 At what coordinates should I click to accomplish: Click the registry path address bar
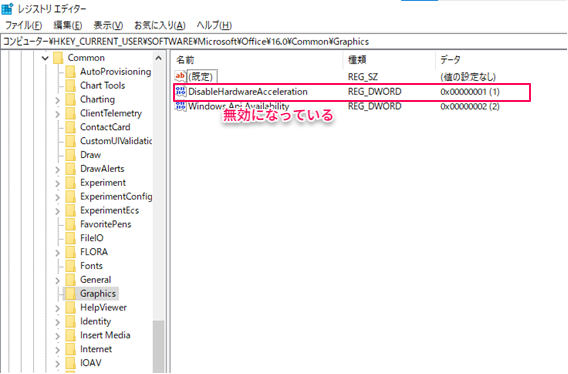284,41
